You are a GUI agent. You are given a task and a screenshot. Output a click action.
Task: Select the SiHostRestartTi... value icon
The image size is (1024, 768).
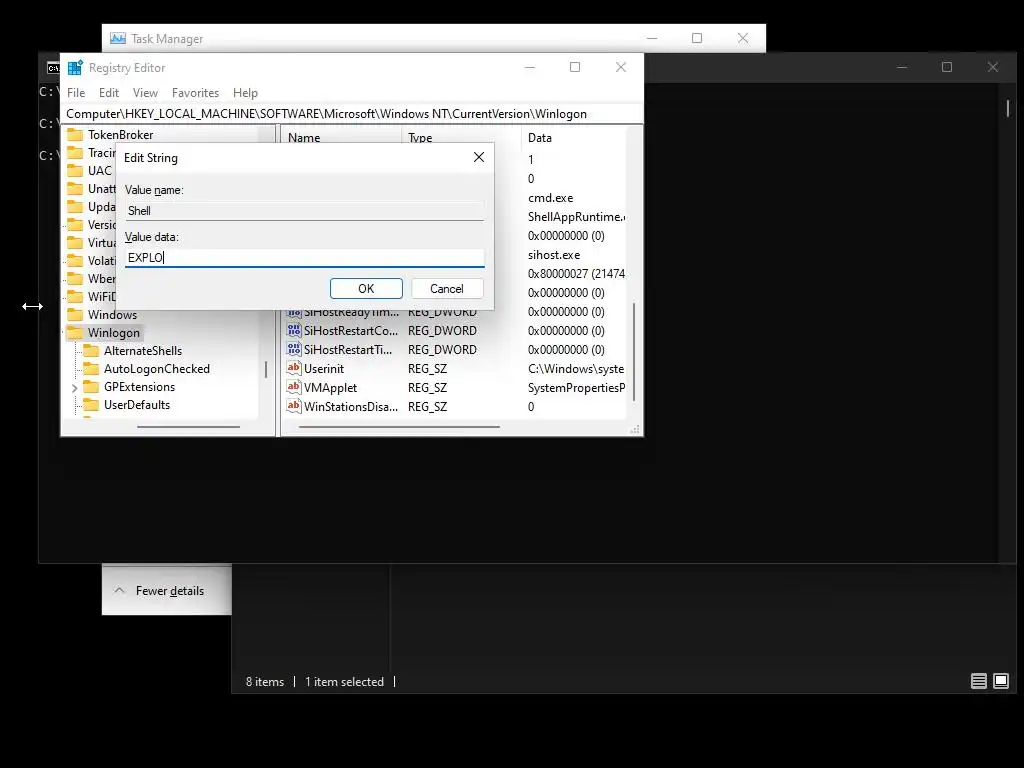(294, 349)
